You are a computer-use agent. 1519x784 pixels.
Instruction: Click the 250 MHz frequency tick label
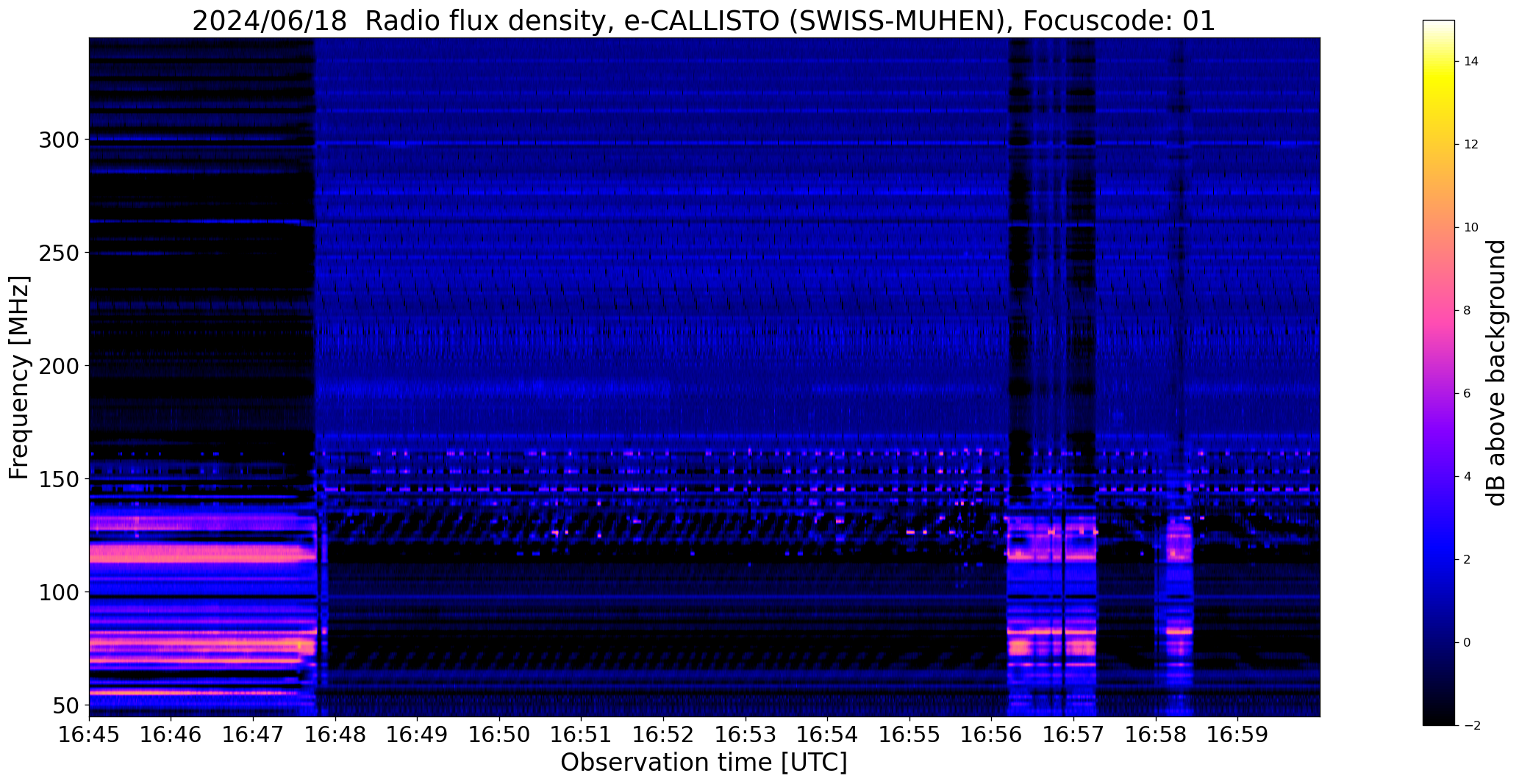pyautogui.click(x=60, y=253)
